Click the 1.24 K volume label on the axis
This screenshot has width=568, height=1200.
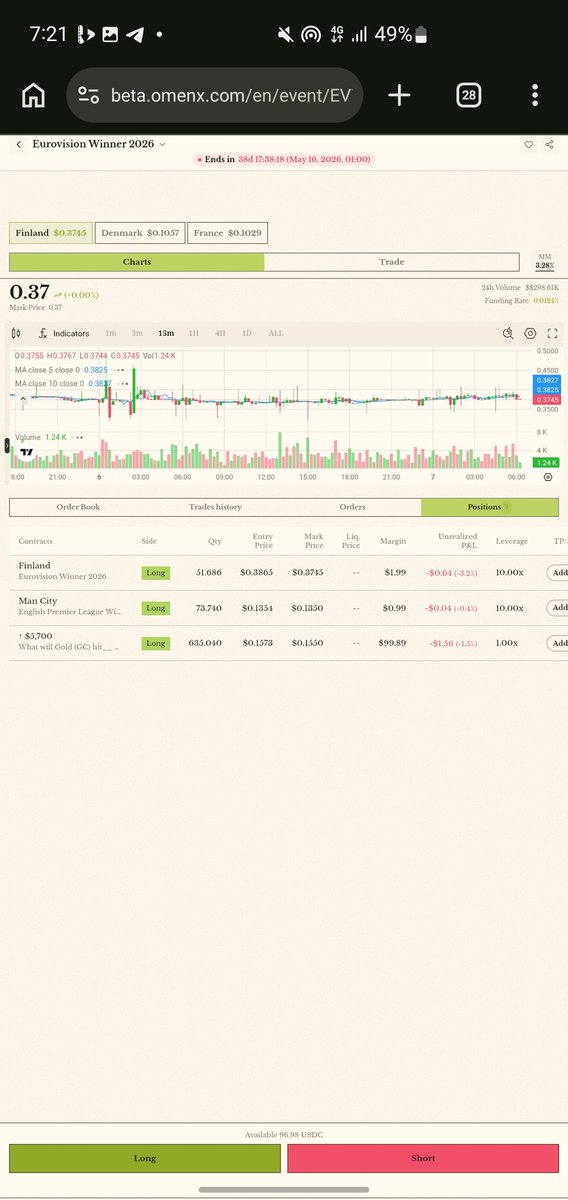point(548,463)
